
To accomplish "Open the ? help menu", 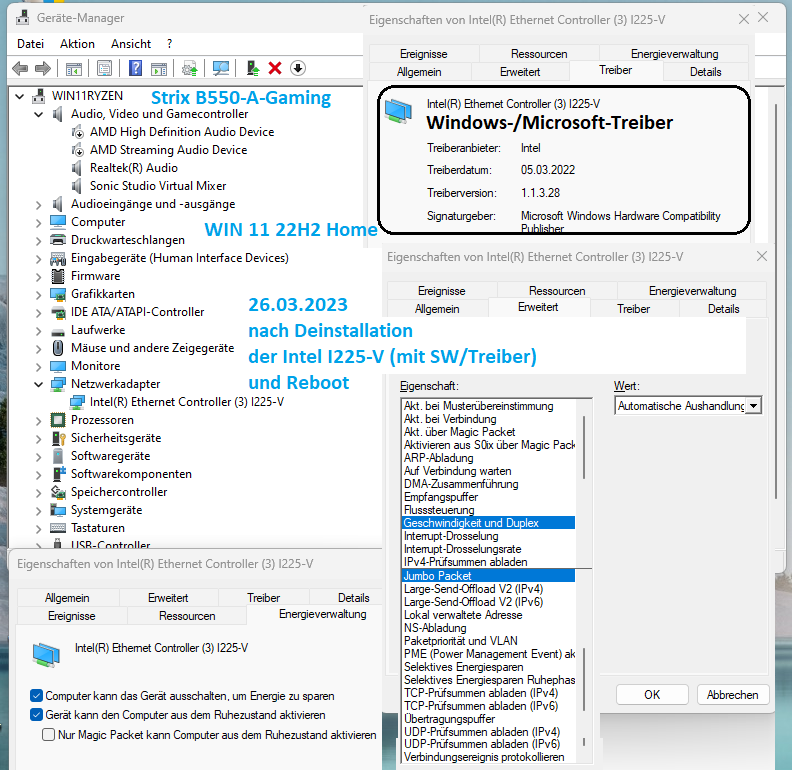I will (169, 44).
